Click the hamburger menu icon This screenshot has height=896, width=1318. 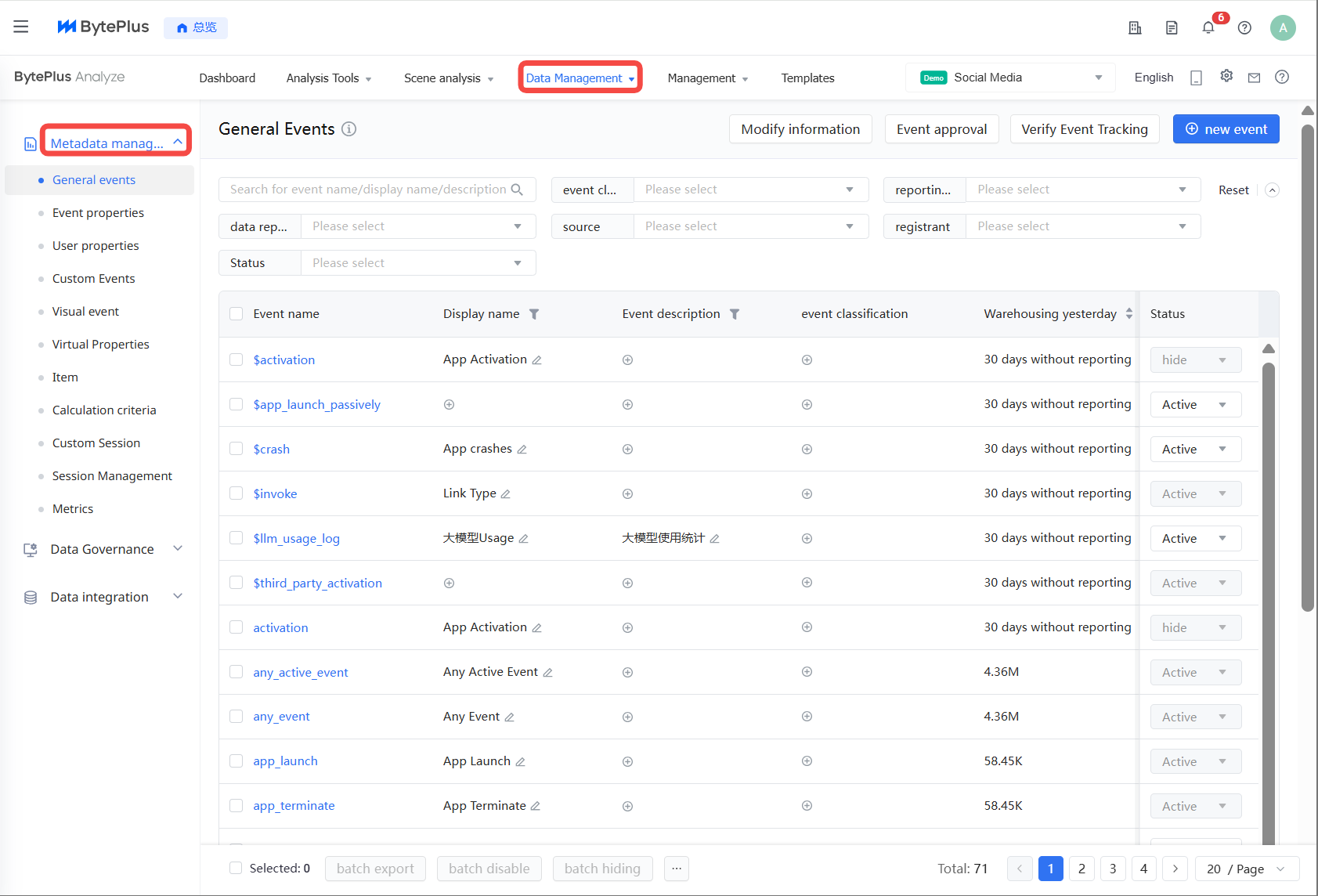[x=21, y=27]
